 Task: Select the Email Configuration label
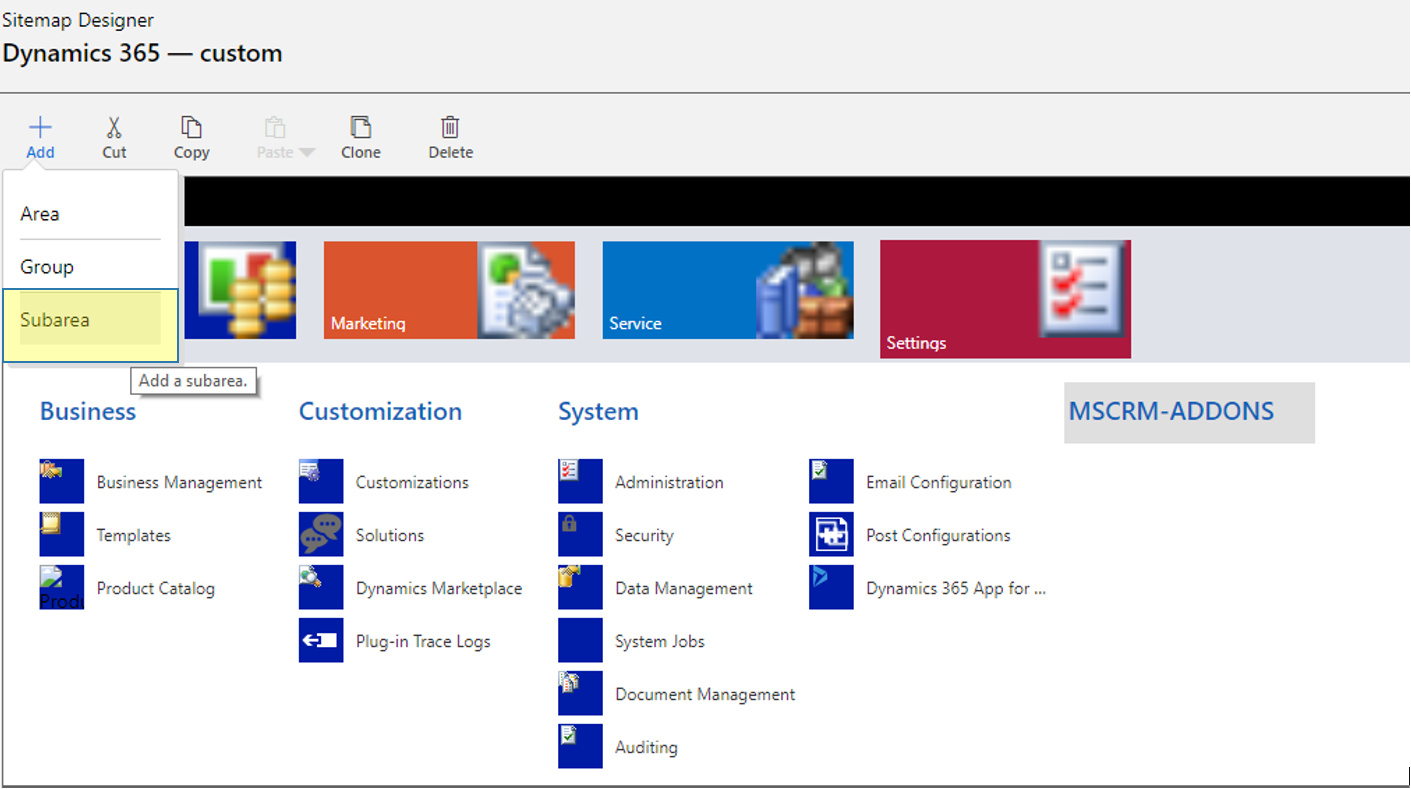939,482
